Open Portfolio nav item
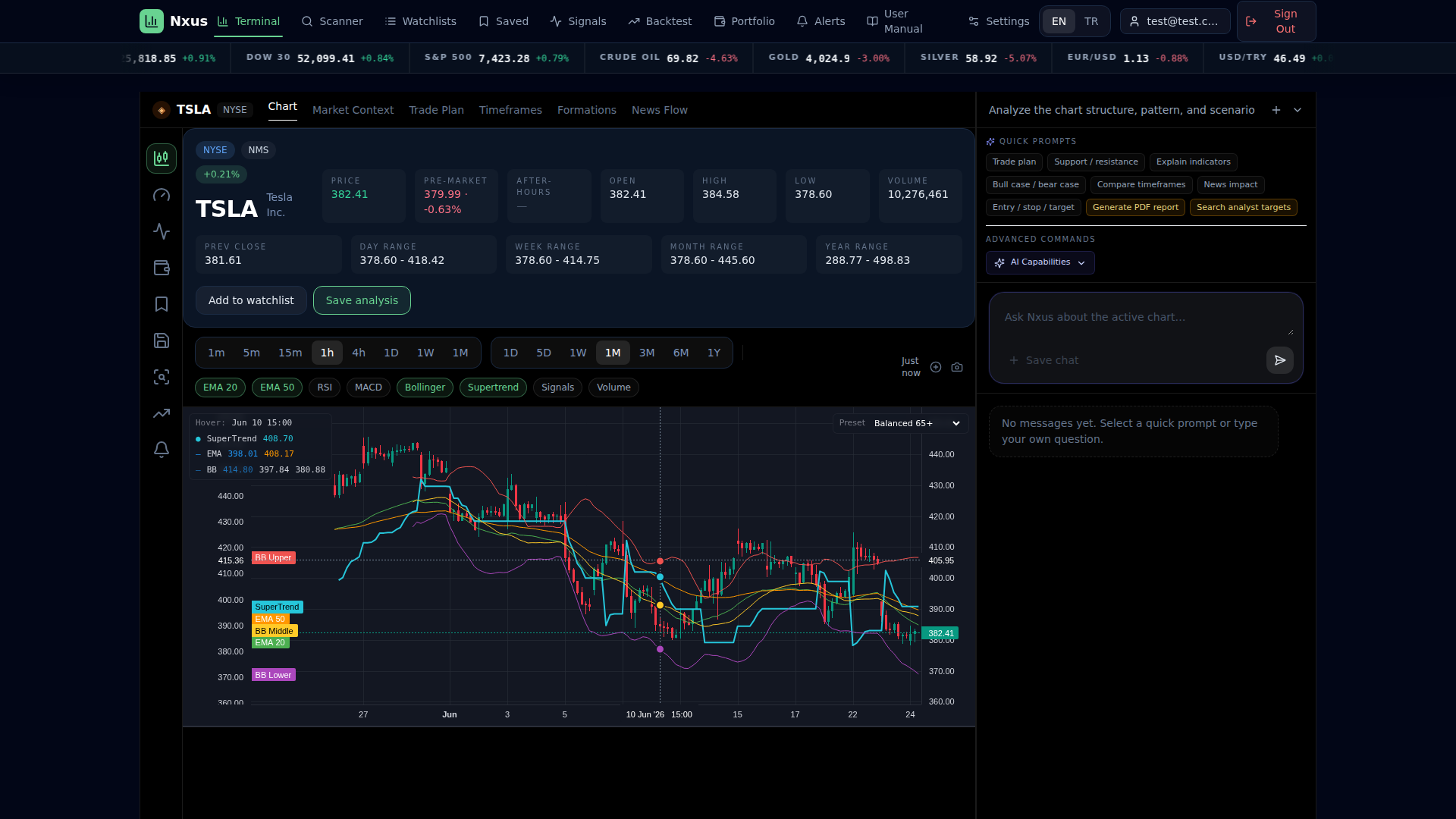 [745, 21]
